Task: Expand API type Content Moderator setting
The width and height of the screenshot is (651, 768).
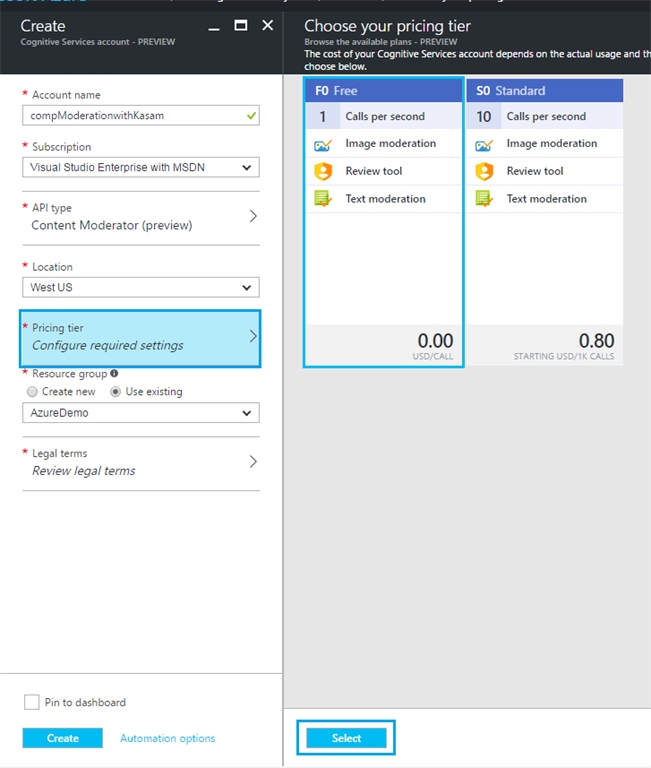Action: click(x=141, y=217)
